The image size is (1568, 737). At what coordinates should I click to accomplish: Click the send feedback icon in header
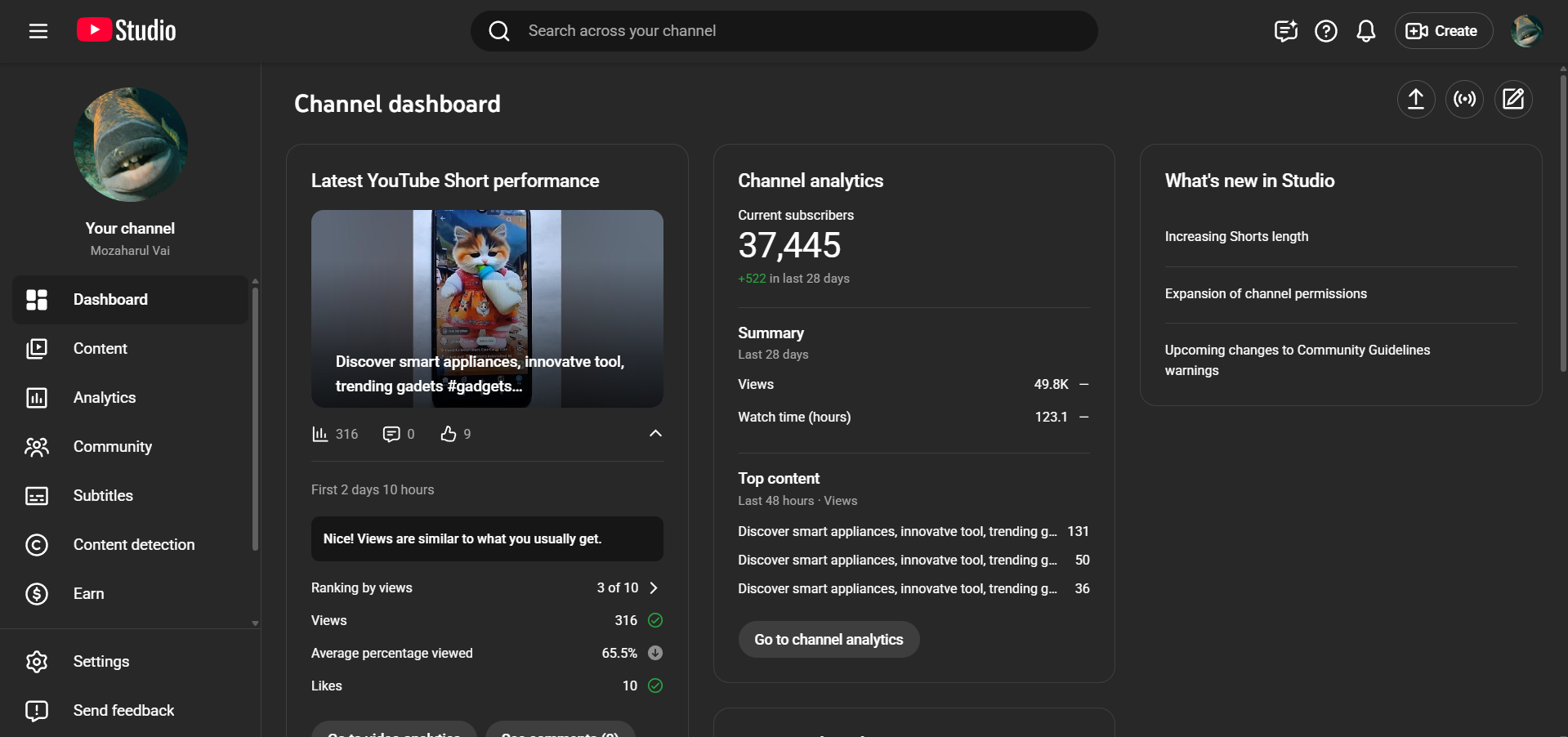1285,31
